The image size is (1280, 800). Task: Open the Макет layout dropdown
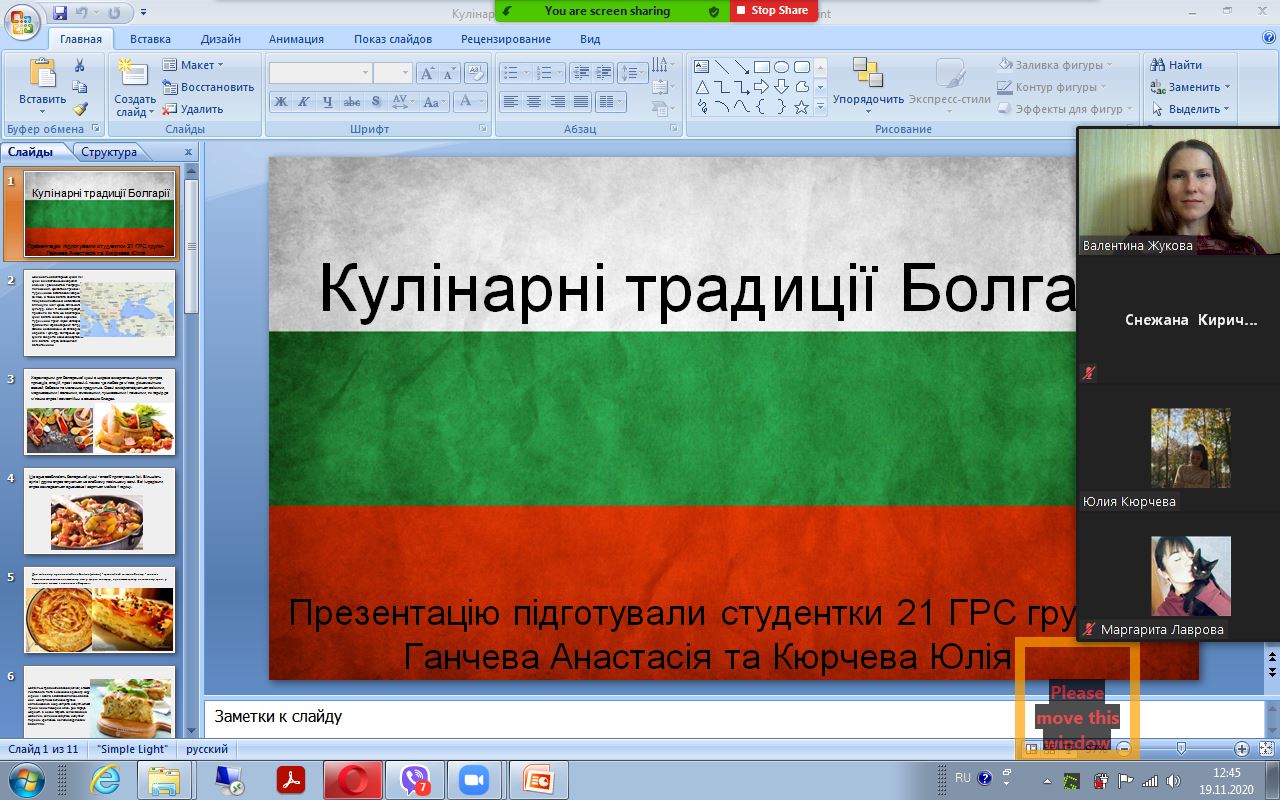[195, 65]
